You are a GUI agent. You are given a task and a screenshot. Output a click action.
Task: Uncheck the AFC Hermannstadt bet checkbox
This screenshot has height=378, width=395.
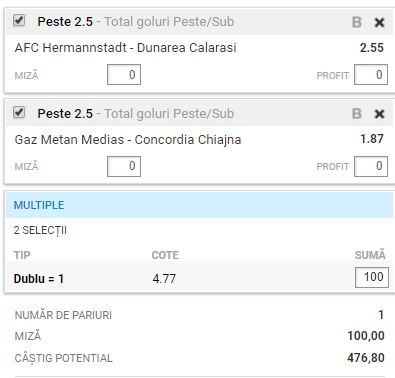point(19,21)
